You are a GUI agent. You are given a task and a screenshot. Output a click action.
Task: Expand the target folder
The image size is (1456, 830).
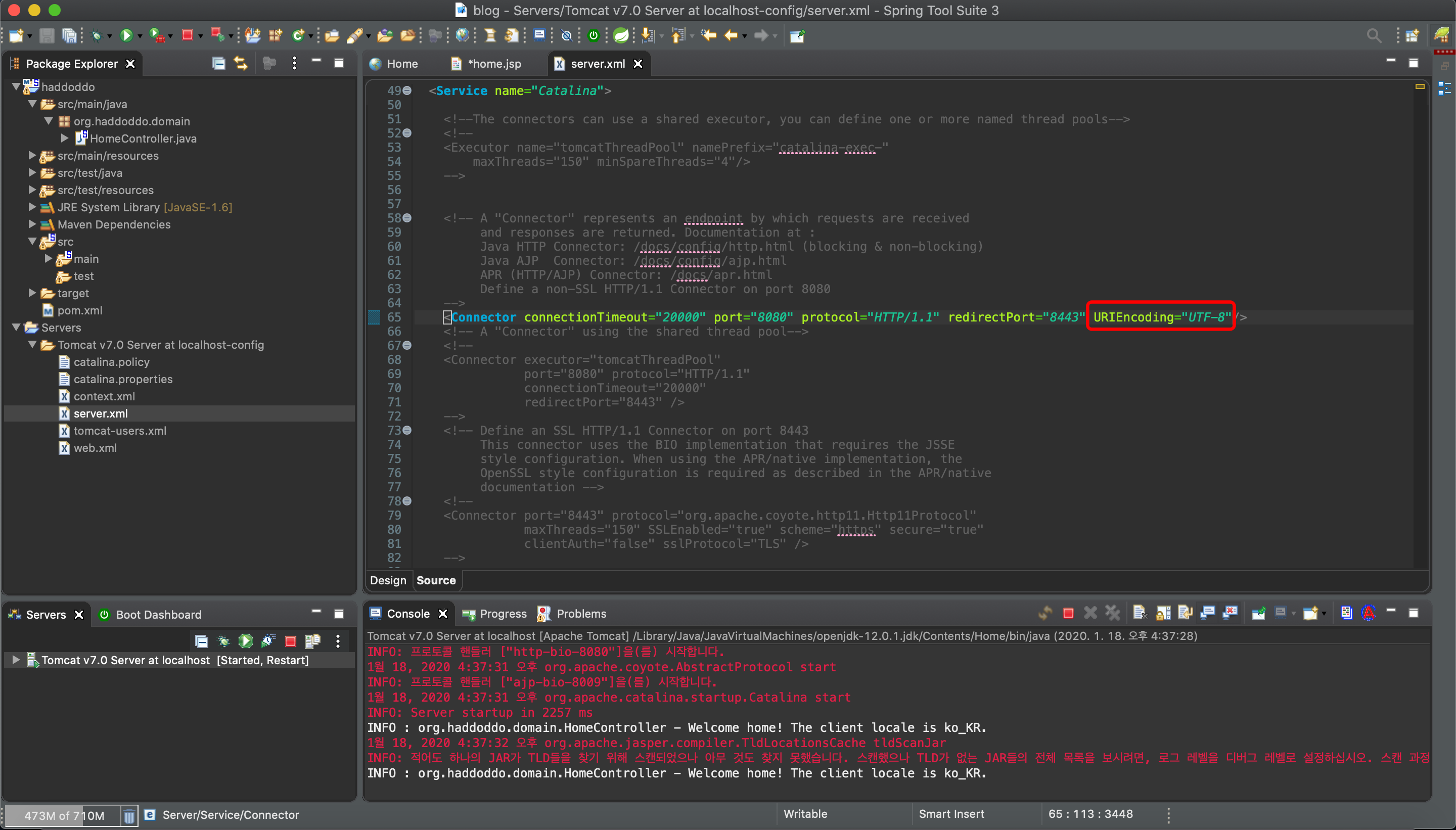[32, 293]
